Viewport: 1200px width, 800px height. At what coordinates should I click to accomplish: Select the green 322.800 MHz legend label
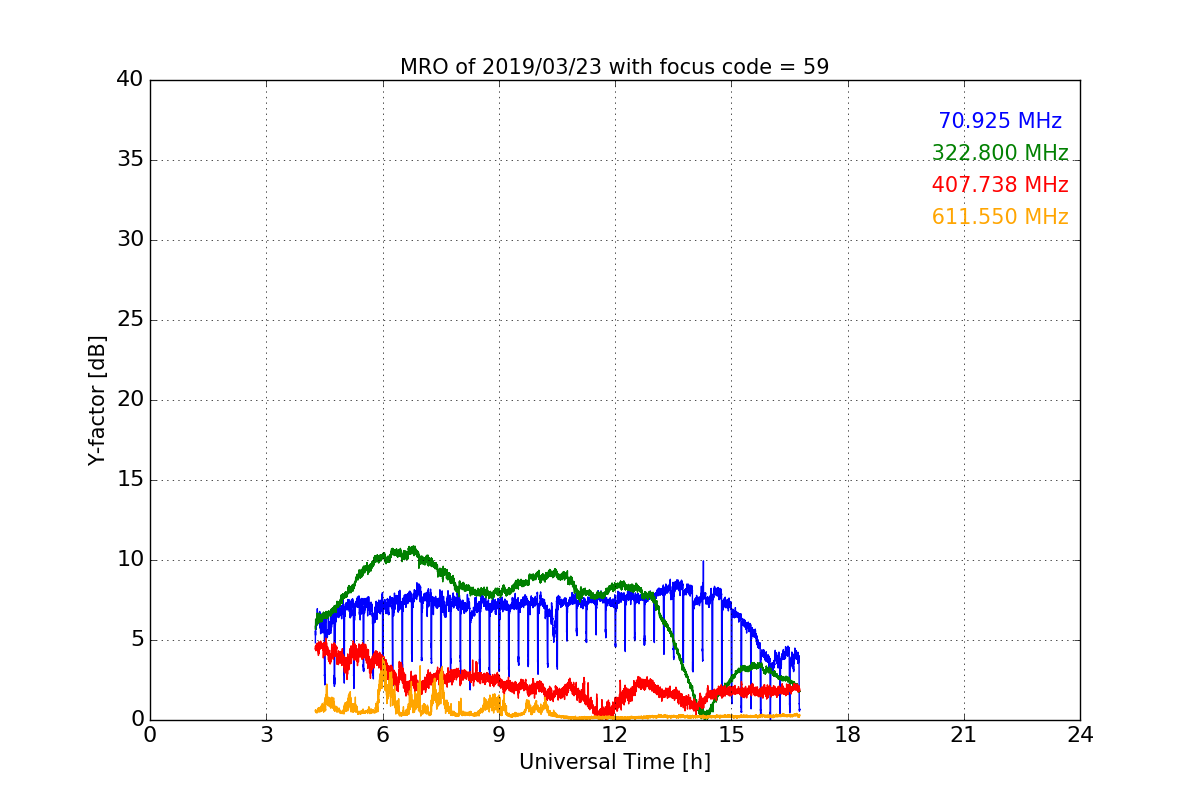pos(1000,153)
